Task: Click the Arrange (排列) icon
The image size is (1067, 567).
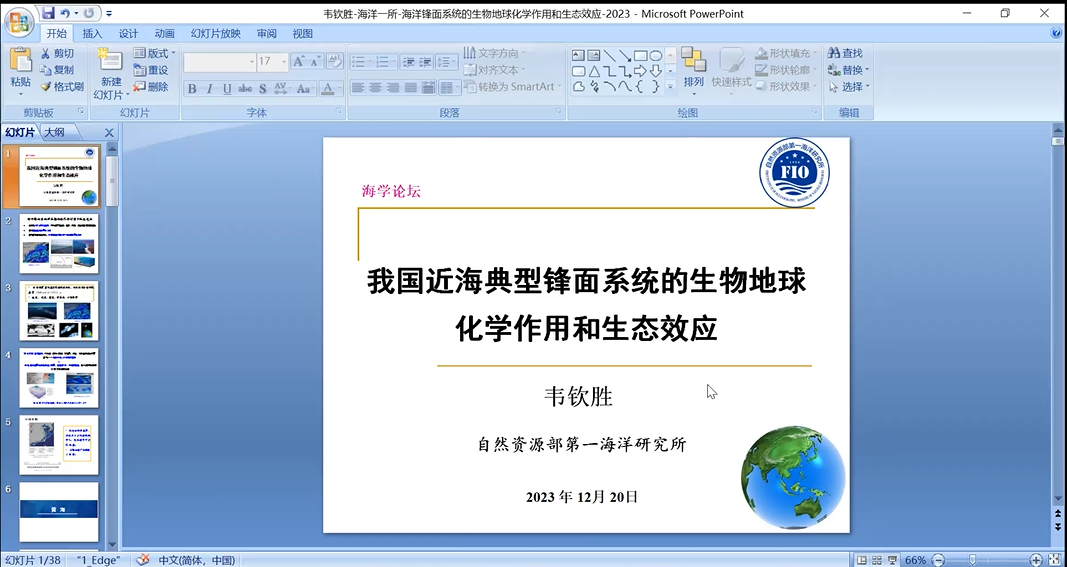Action: pos(693,62)
